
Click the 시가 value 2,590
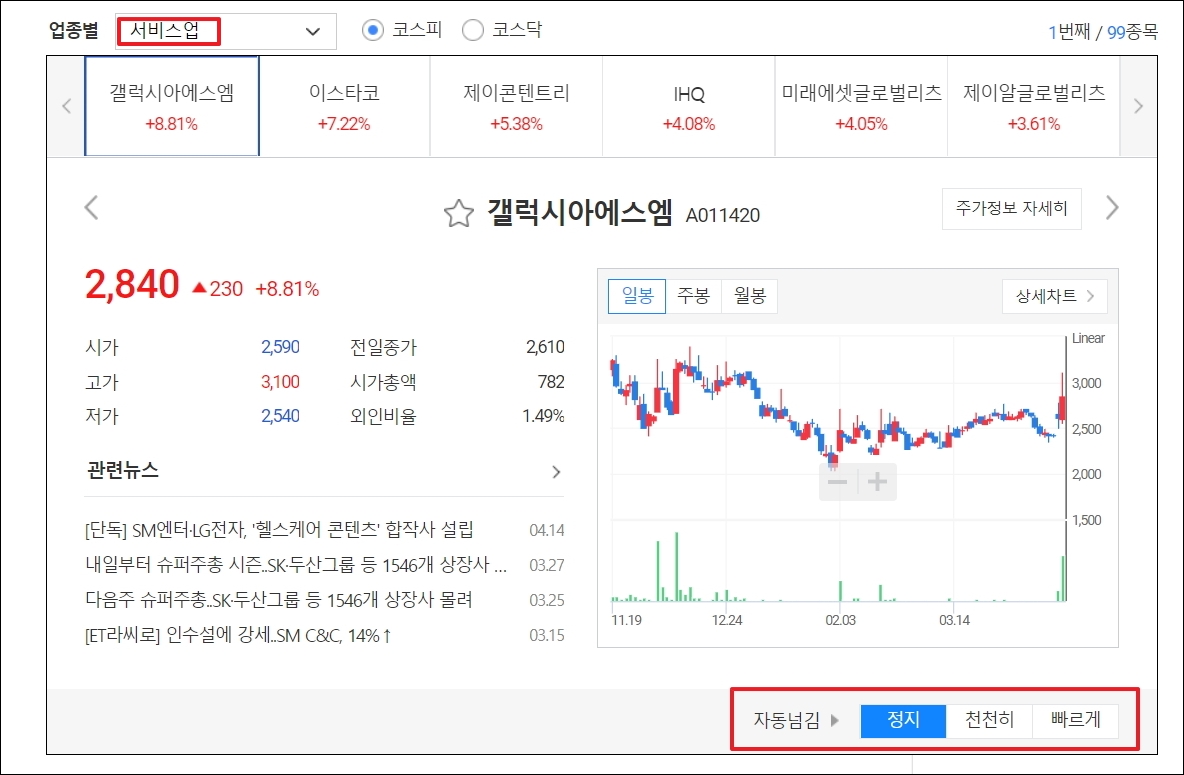tap(280, 347)
